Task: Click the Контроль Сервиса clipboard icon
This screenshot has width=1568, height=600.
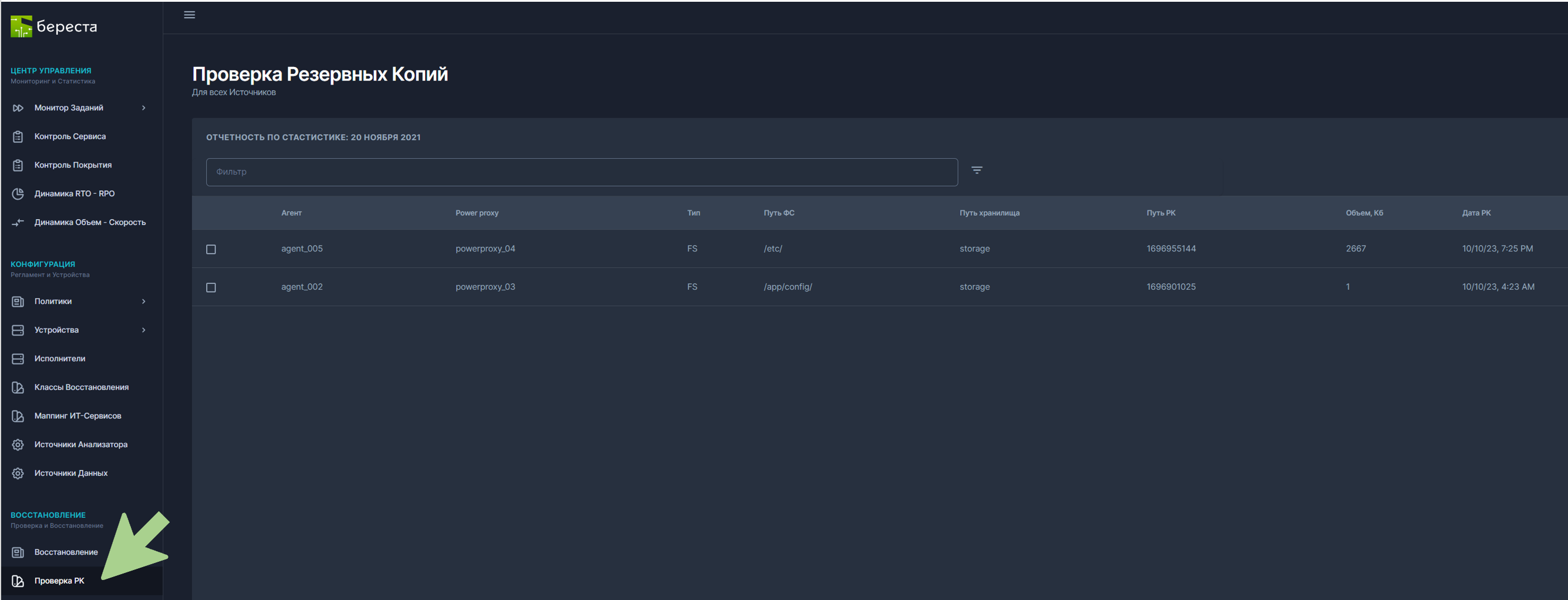Action: pos(18,136)
